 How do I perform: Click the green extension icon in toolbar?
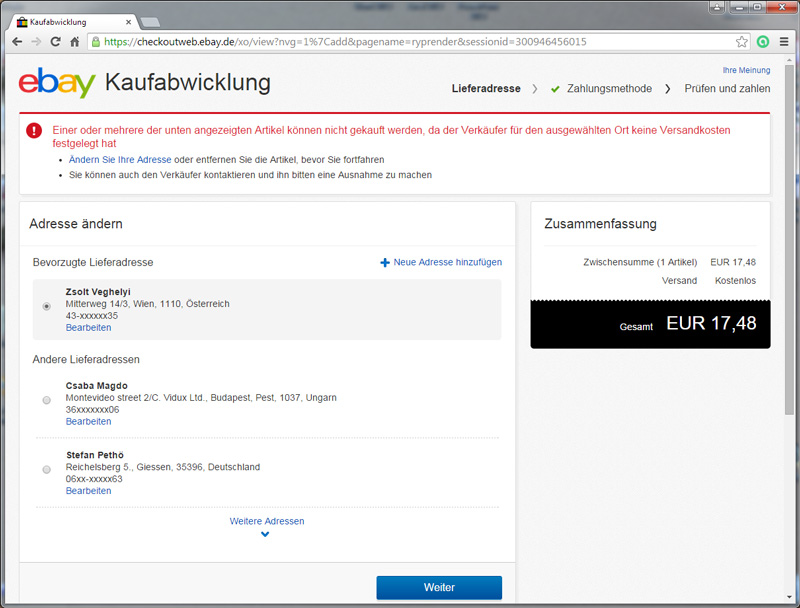(x=763, y=42)
